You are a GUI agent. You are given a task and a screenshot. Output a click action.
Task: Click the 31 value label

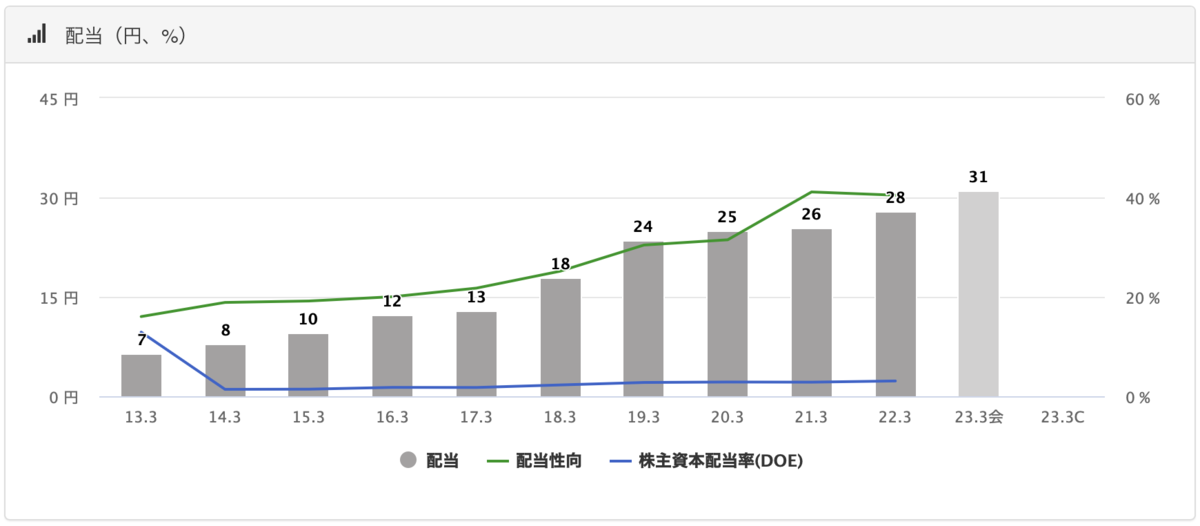[978, 177]
